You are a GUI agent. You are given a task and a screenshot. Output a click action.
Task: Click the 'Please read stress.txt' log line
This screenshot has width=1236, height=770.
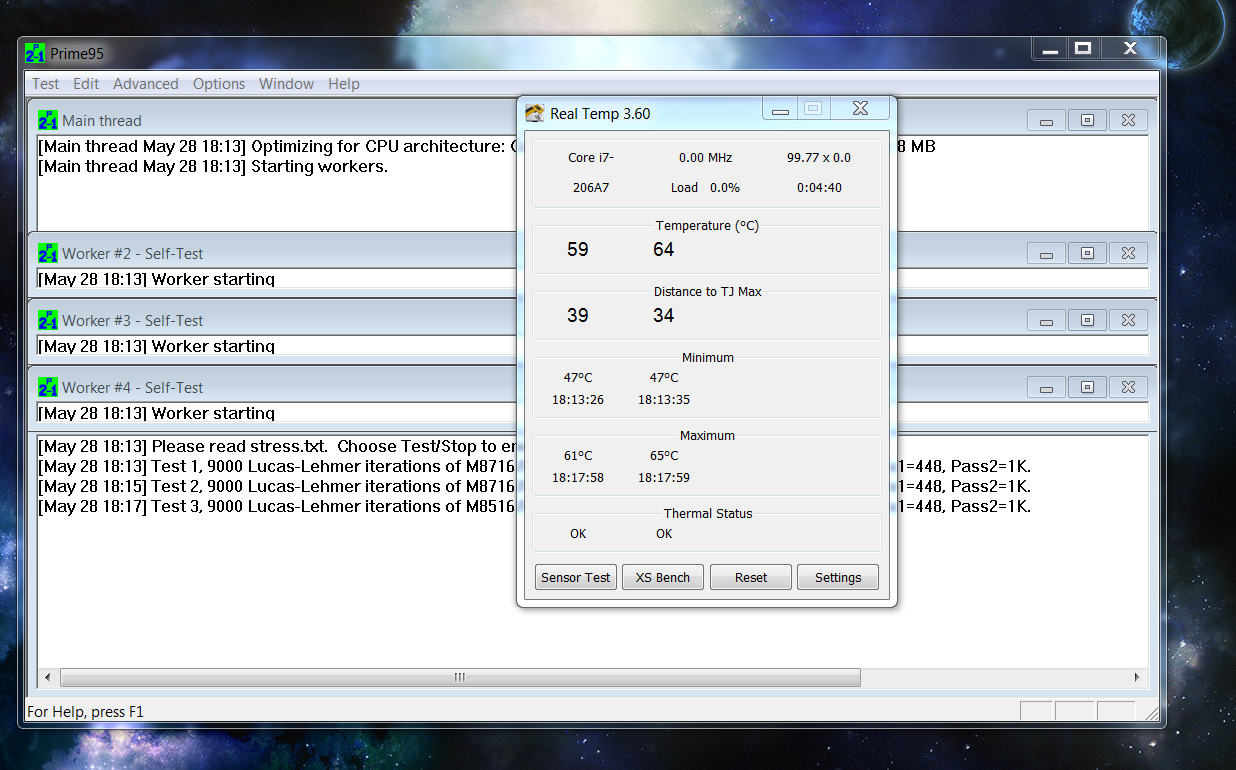coord(279,446)
